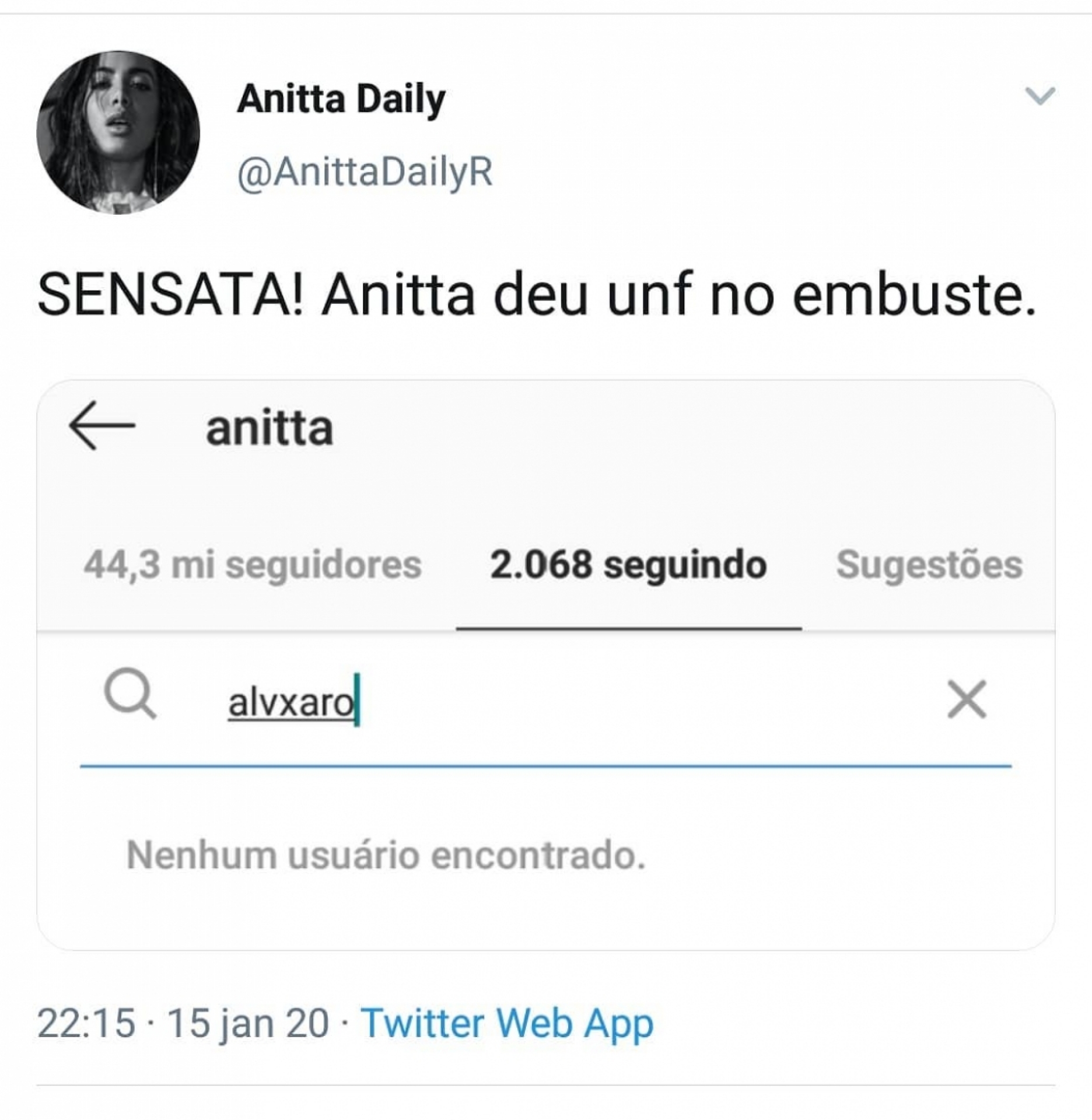Open the Anitta Daily profile picture
The height and width of the screenshot is (1120, 1092).
(x=118, y=132)
